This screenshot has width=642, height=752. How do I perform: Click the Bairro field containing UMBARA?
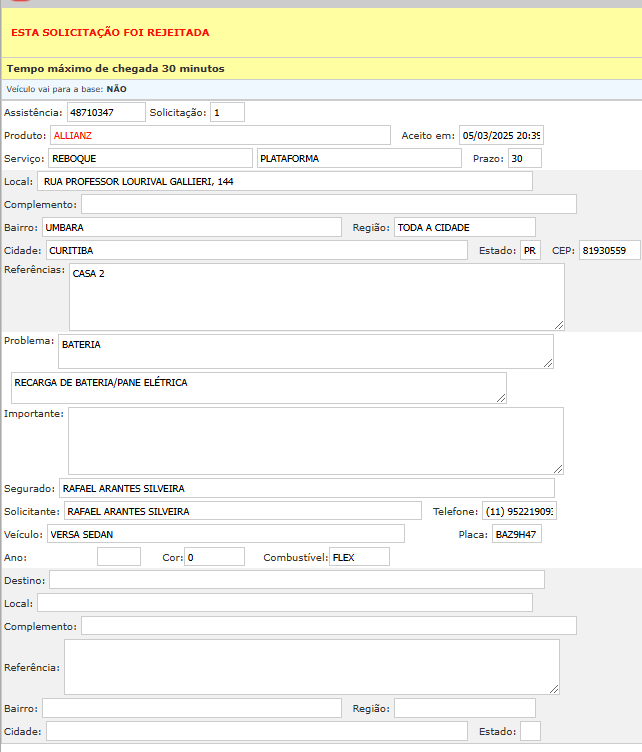(x=191, y=227)
